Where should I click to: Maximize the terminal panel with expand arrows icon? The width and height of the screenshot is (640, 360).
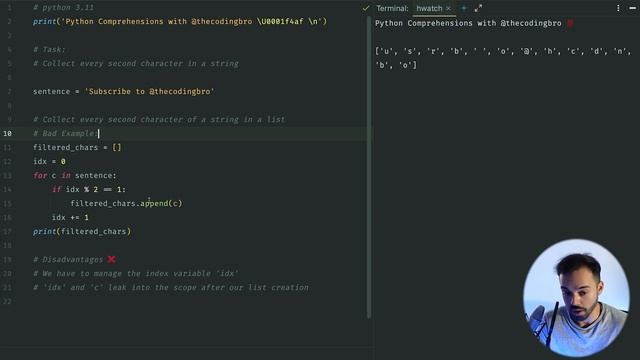click(x=478, y=8)
